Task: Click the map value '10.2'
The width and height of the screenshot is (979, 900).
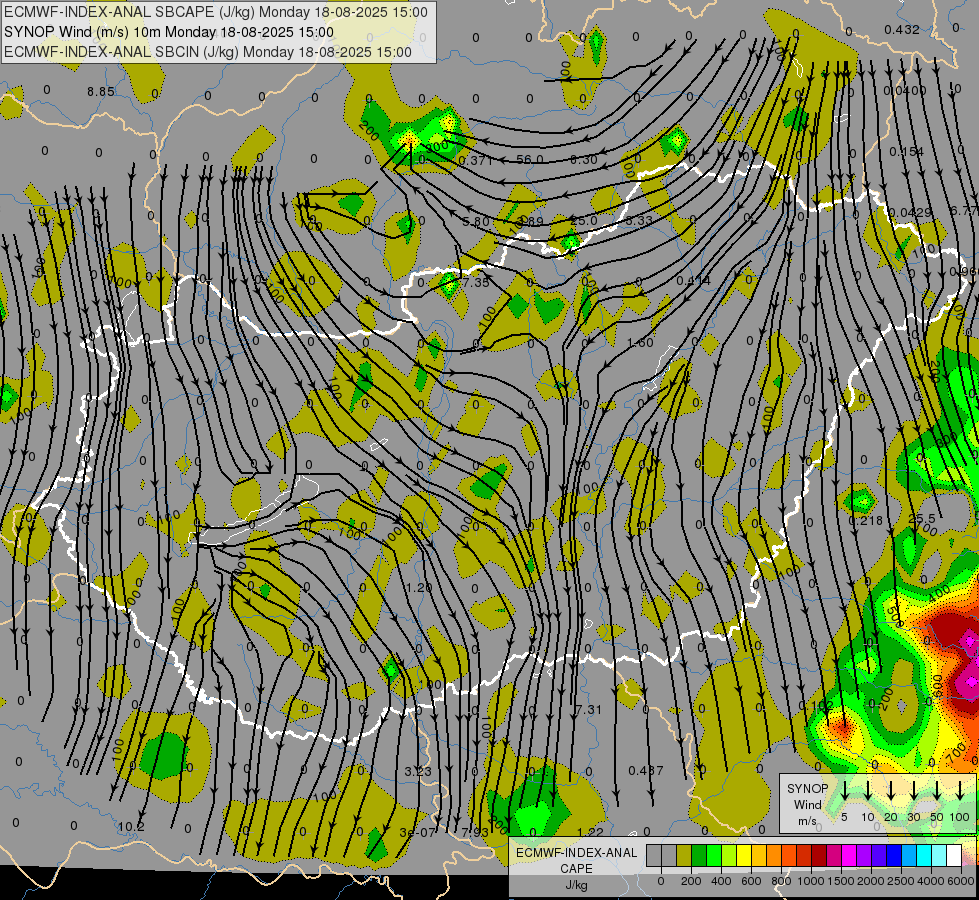Action: pyautogui.click(x=131, y=827)
